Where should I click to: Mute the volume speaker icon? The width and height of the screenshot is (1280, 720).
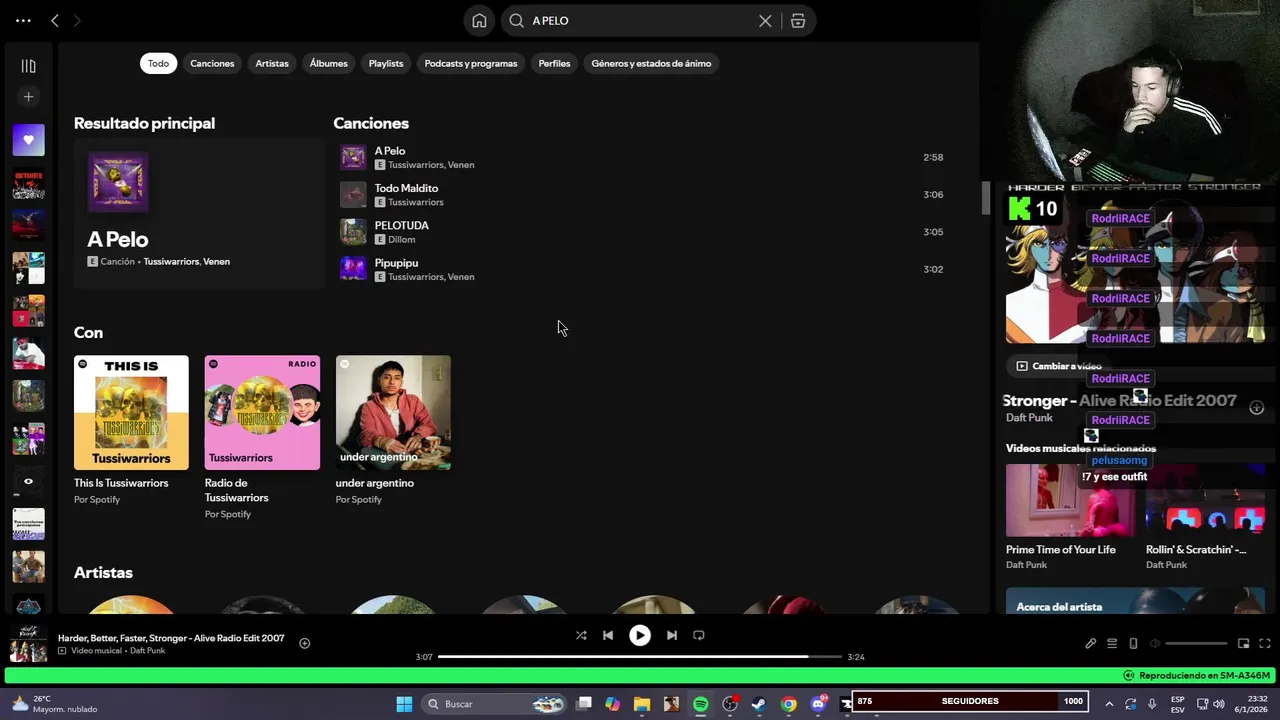(1154, 643)
